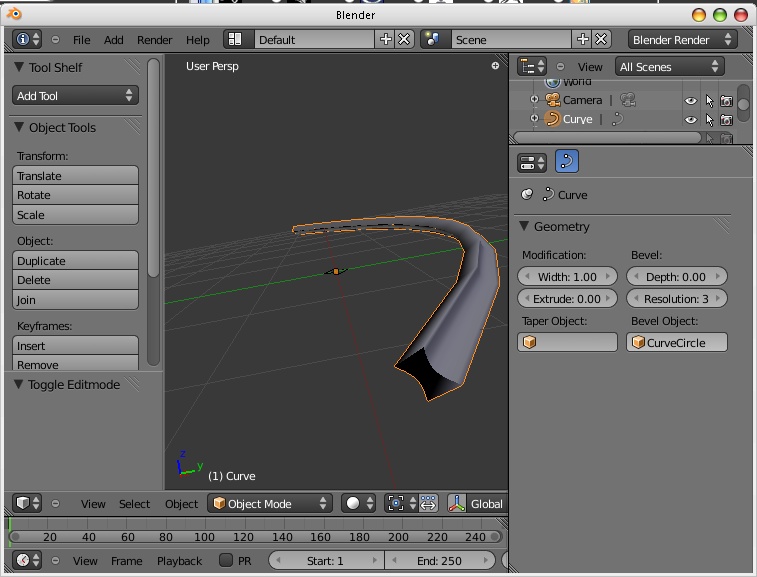Delete the current Scene

coord(601,39)
